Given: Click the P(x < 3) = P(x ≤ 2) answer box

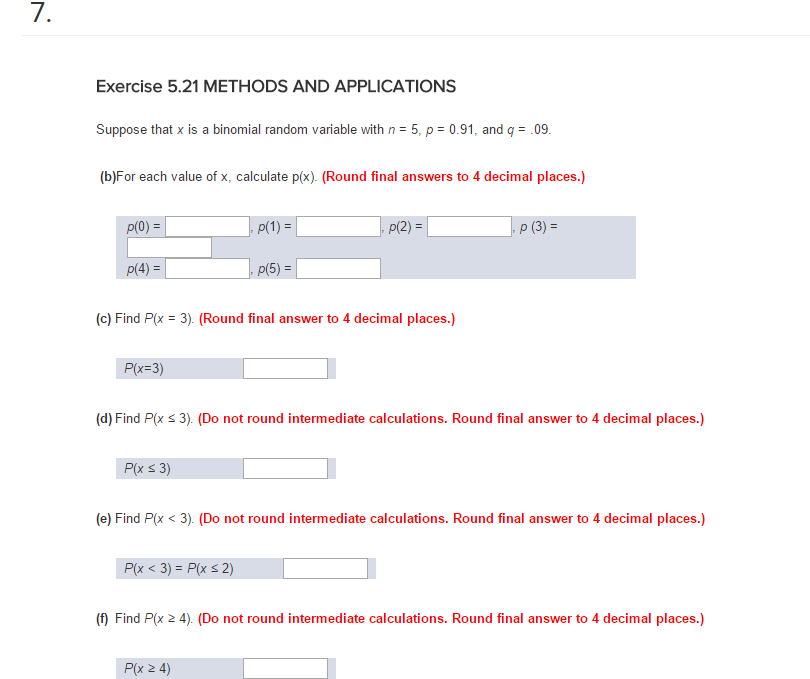Looking at the screenshot, I should [x=325, y=568].
